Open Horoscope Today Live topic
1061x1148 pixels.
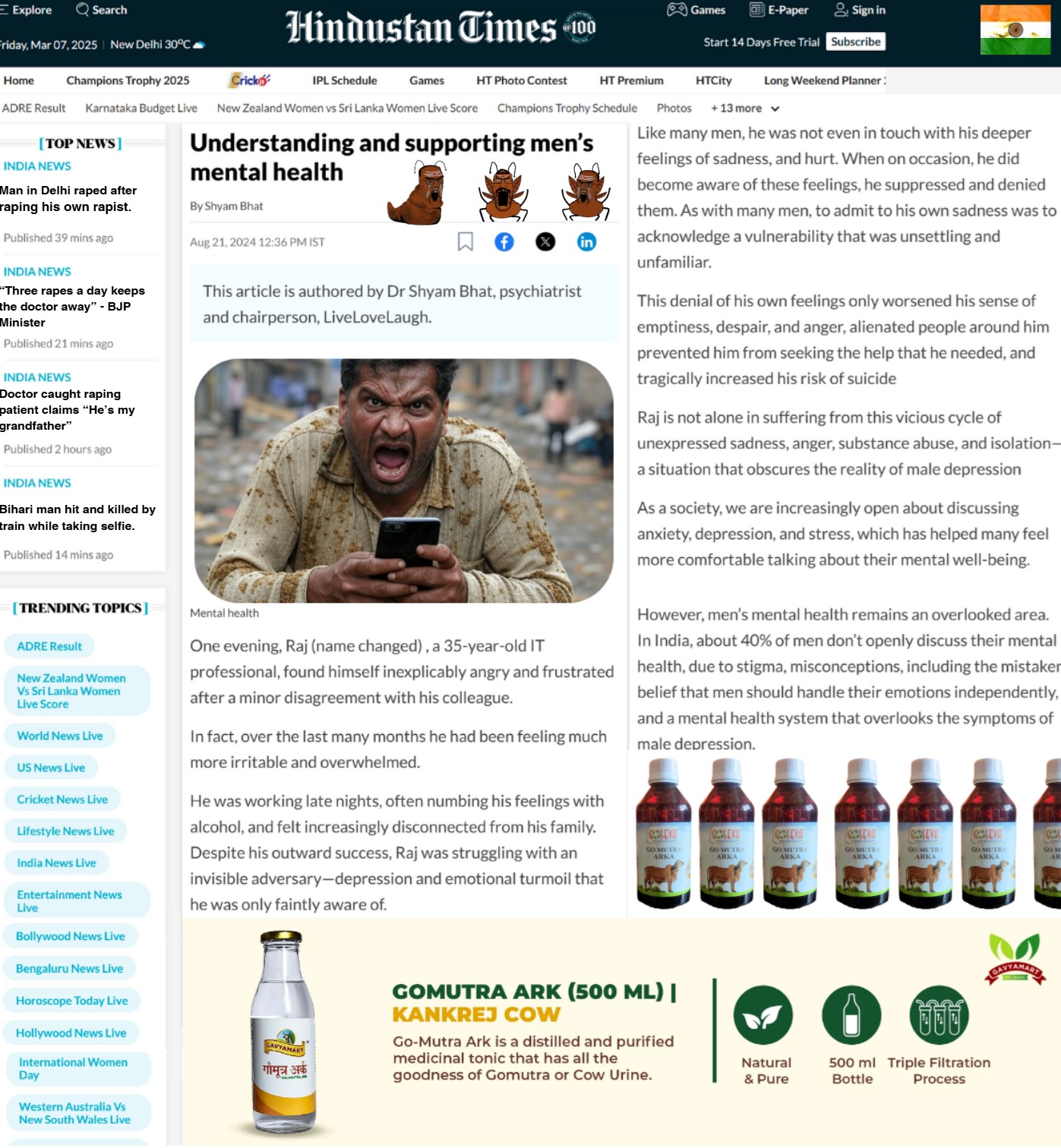pyautogui.click(x=72, y=1001)
